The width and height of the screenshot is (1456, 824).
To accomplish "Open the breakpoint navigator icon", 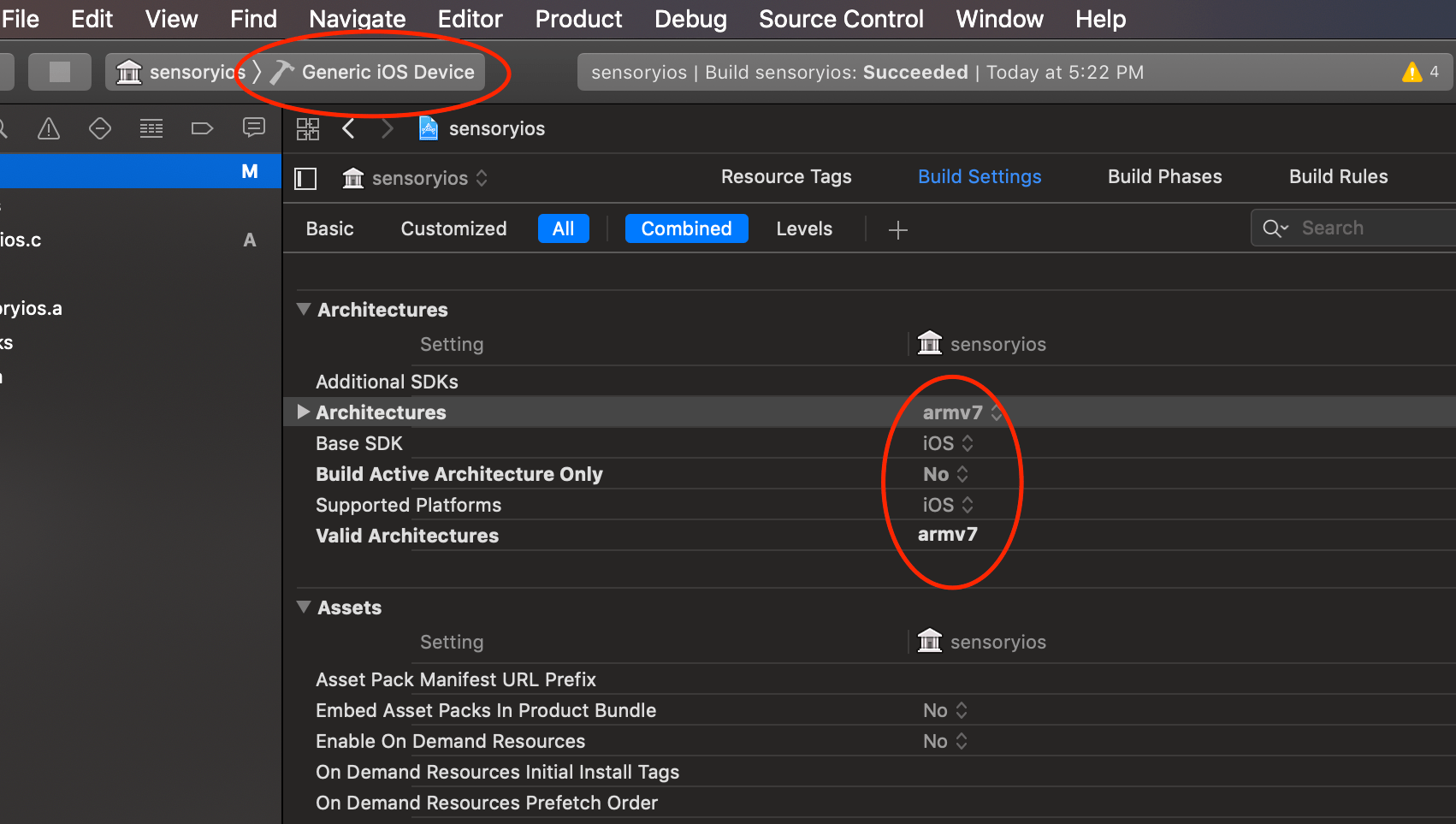I will coord(202,129).
